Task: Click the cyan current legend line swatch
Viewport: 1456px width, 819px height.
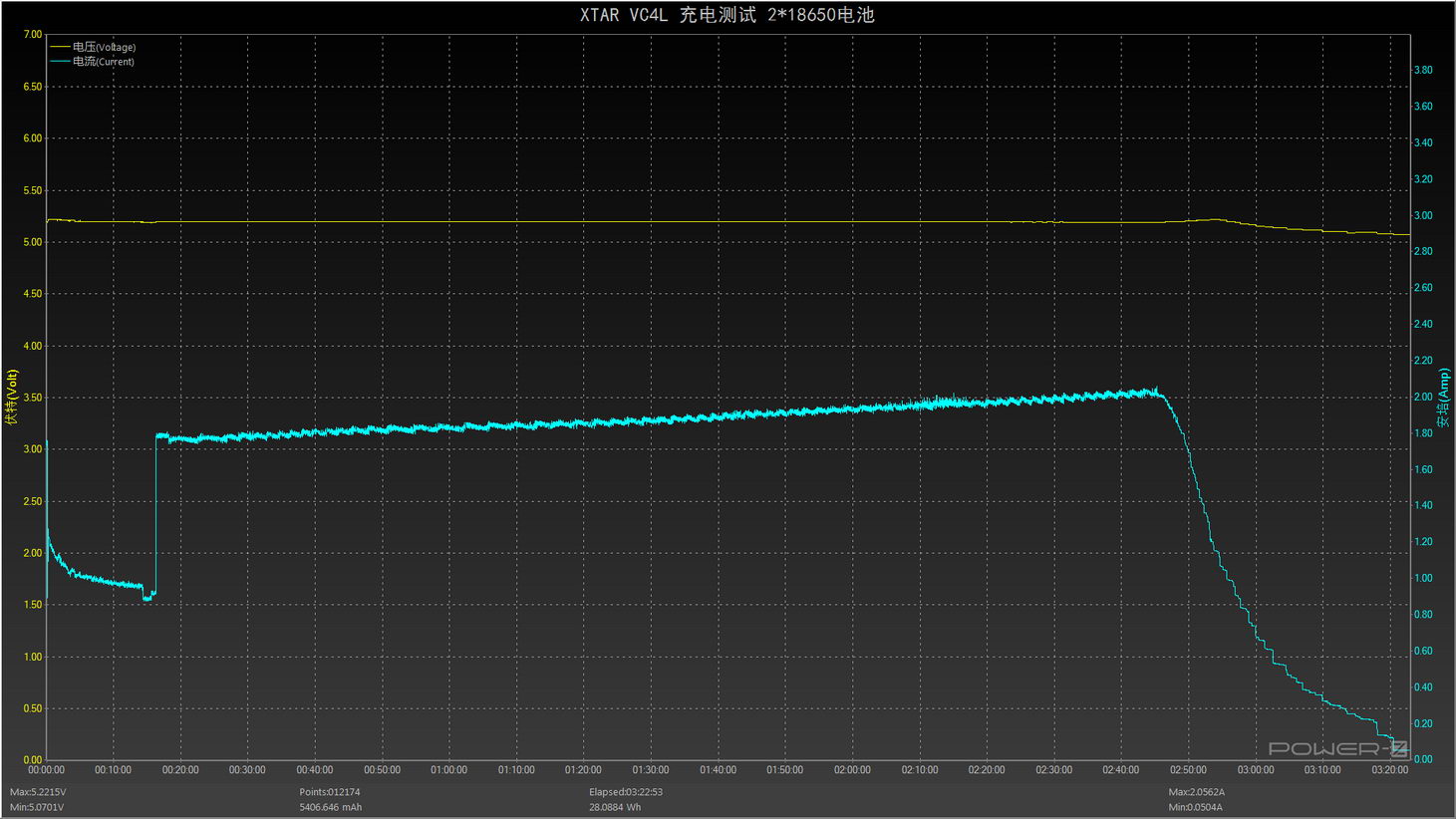Action: point(60,61)
